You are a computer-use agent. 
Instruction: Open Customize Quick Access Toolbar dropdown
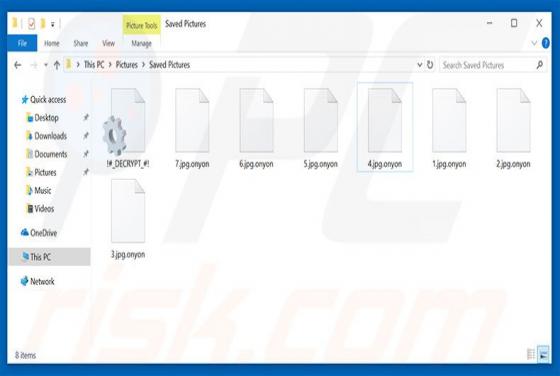coord(52,24)
